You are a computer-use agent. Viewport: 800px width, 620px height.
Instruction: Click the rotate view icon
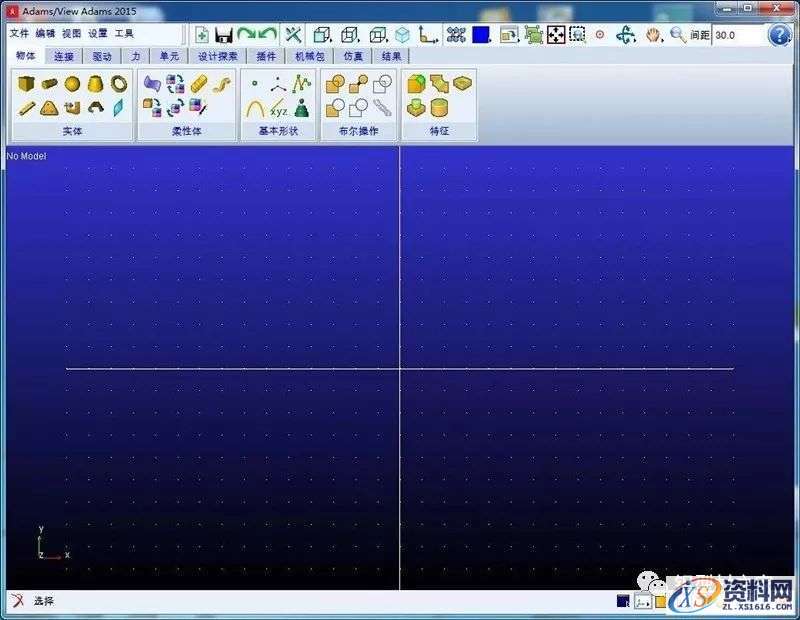point(626,34)
